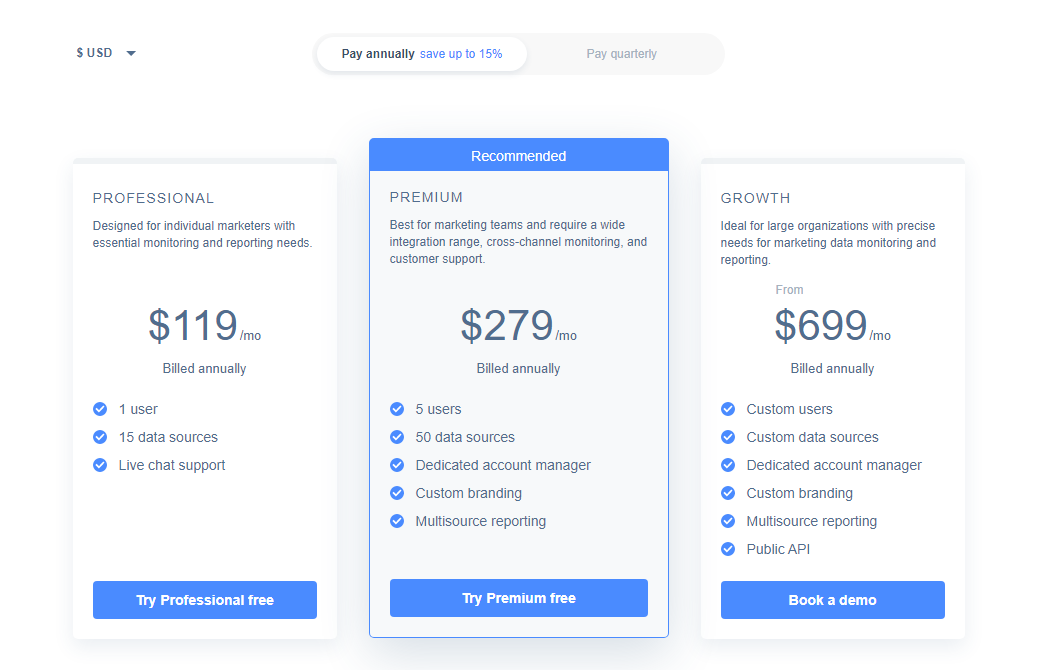Click the save up to 15% text
Viewport: 1056px width, 670px height.
click(x=461, y=54)
